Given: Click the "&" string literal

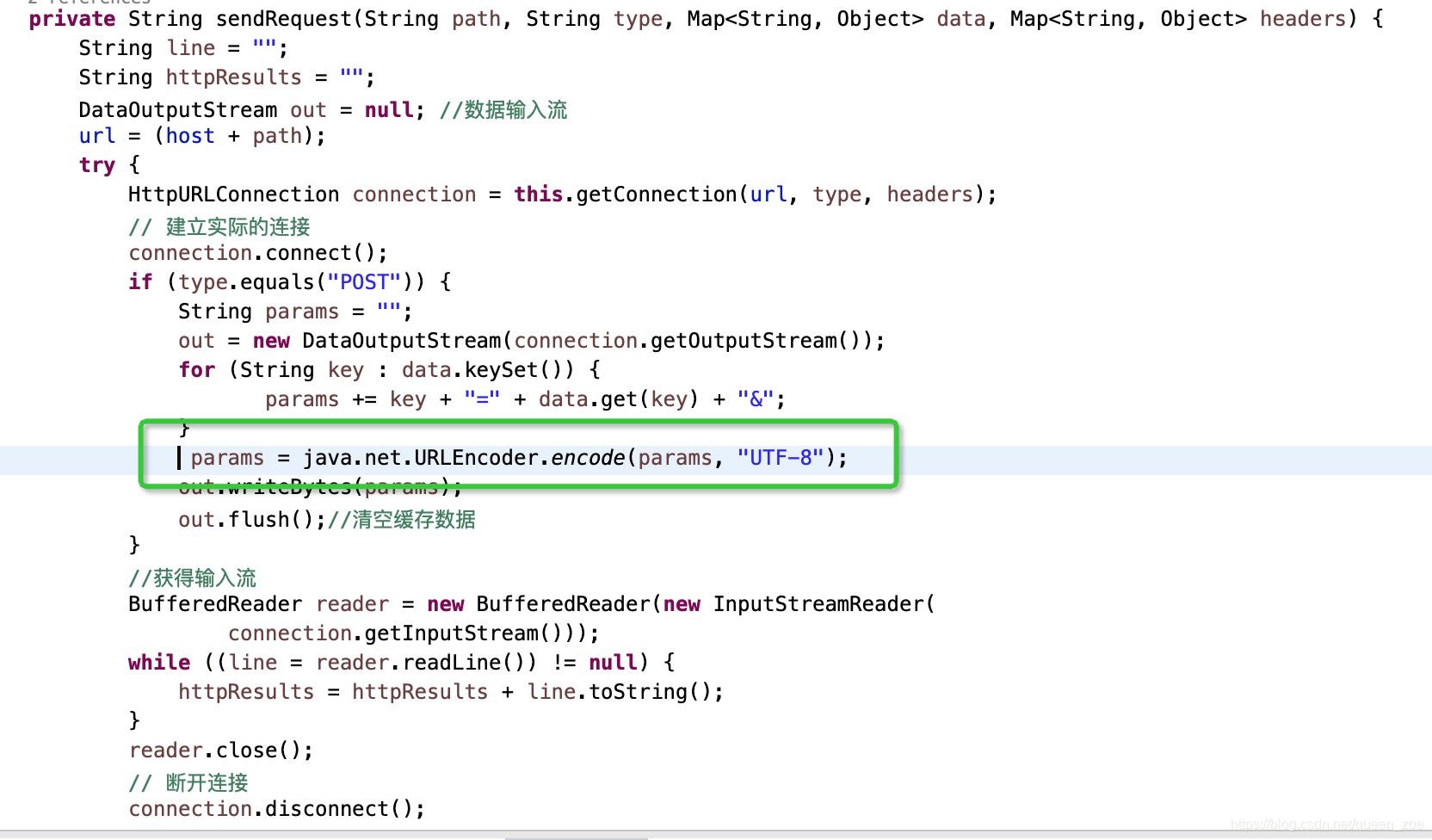Looking at the screenshot, I should coord(756,399).
